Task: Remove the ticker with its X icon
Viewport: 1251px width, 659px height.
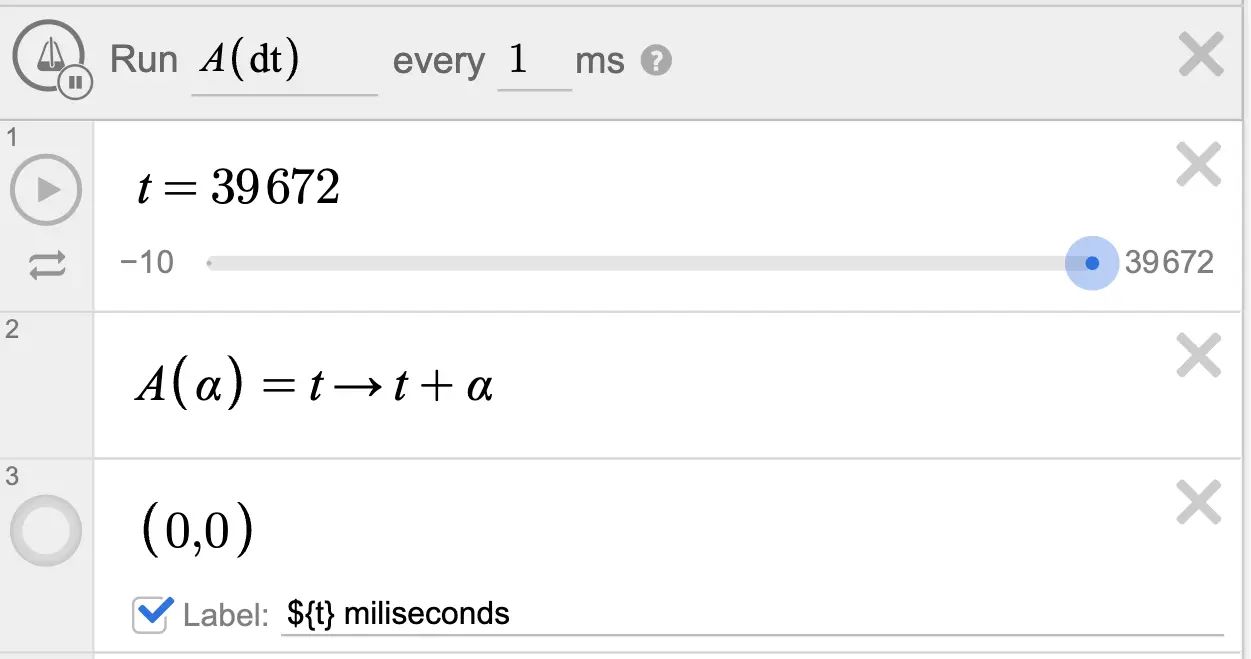Action: click(1201, 56)
